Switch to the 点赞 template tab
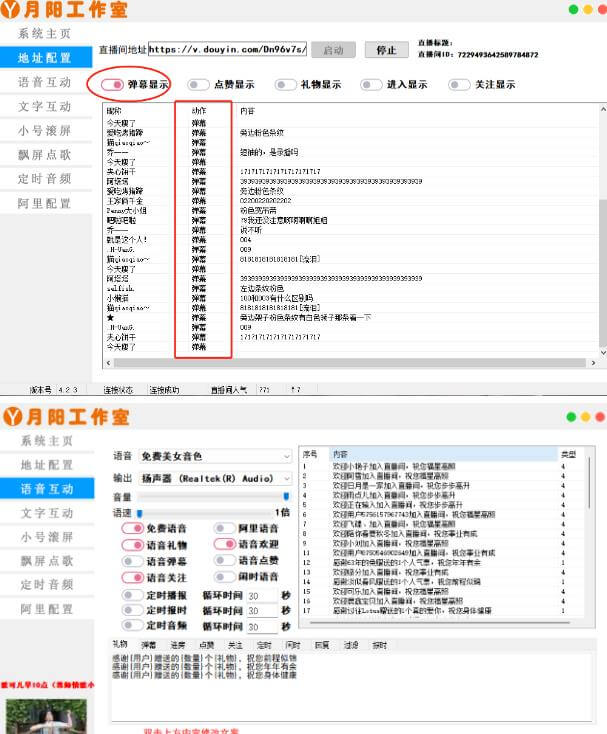The image size is (607, 734). click(x=207, y=645)
